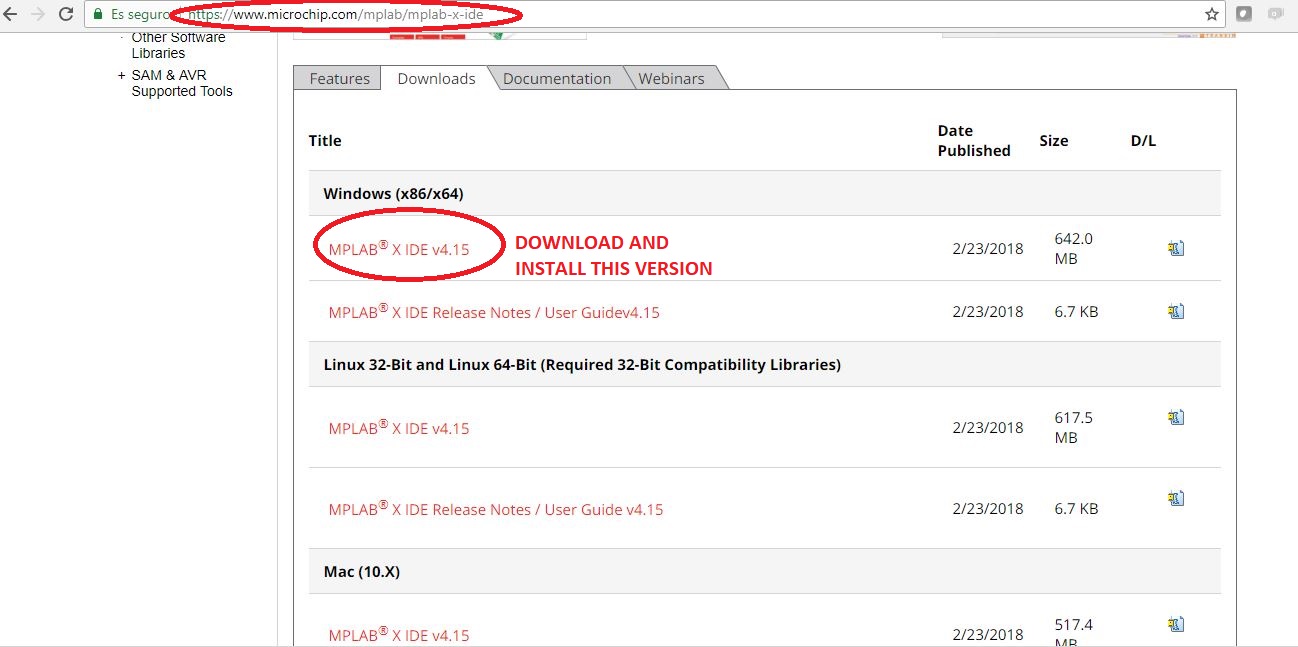Open the Features tab
Screen dimensions: 1298x647
click(x=339, y=78)
